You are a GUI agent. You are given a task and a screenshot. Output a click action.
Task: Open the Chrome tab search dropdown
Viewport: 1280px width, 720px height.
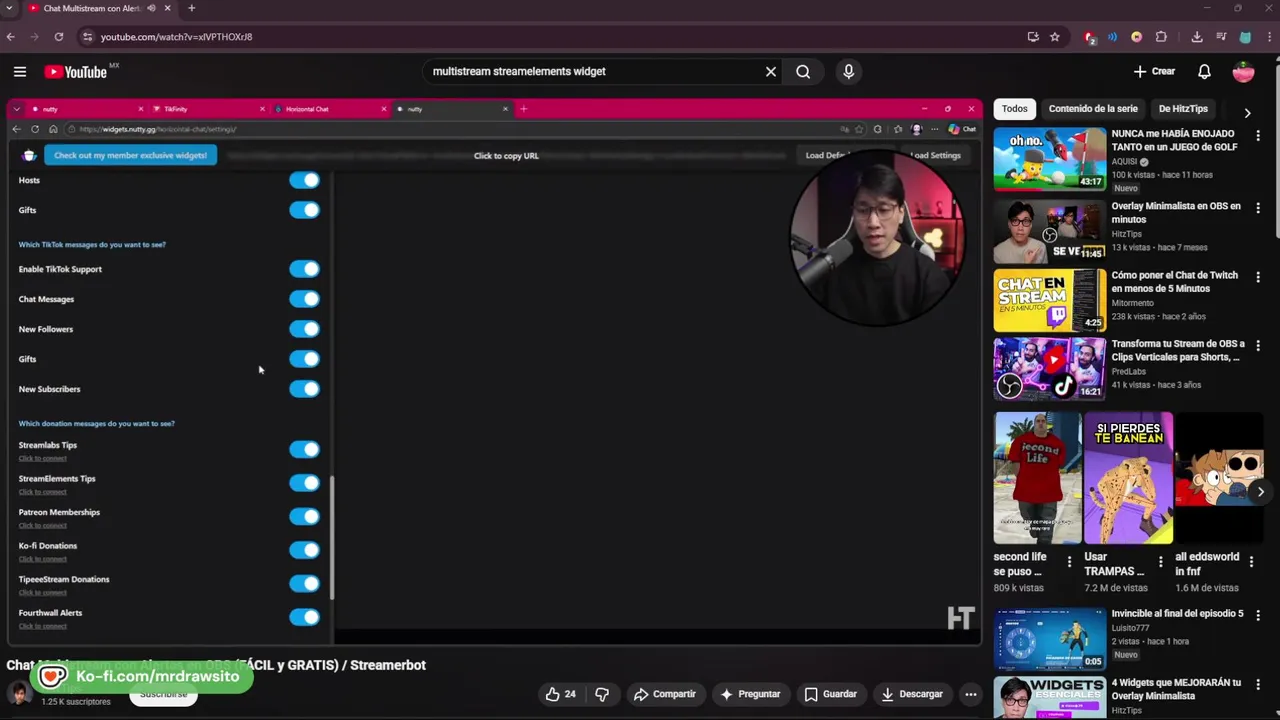pos(9,8)
